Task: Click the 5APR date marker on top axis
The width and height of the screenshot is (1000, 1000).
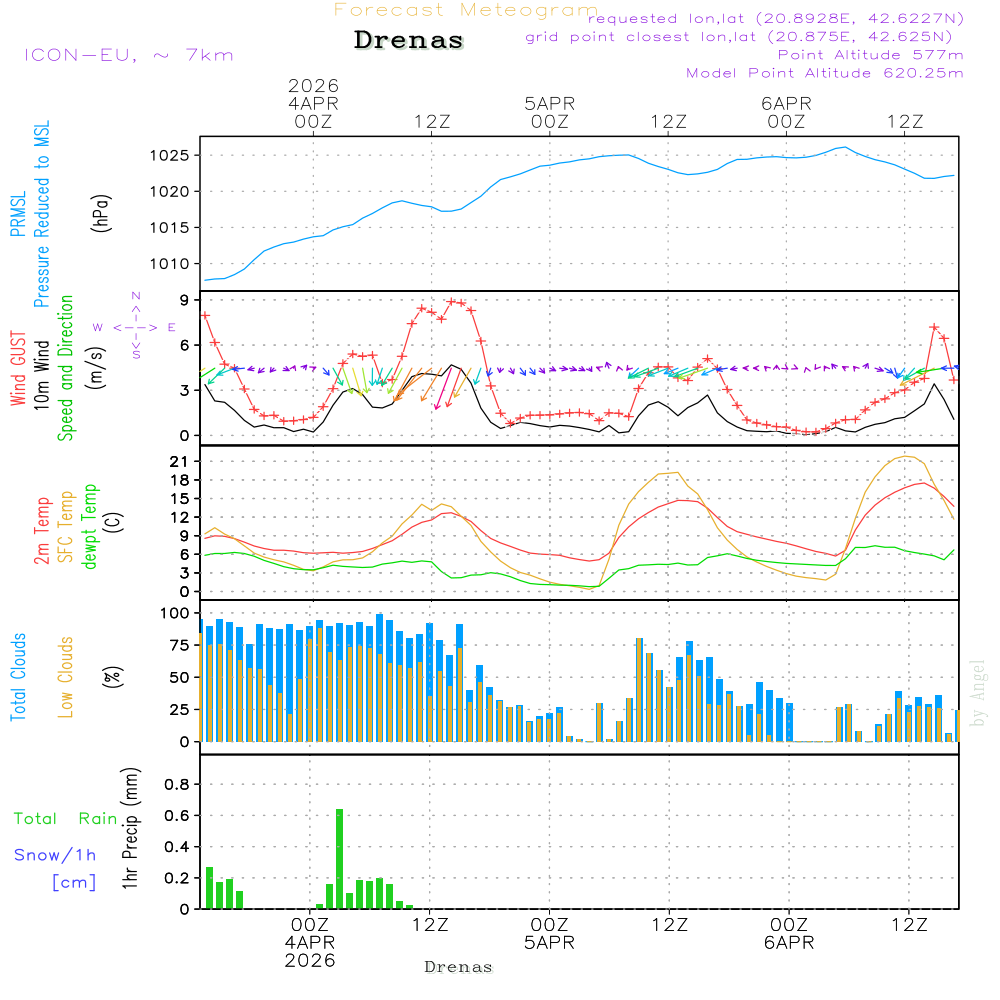Action: pyautogui.click(x=549, y=104)
